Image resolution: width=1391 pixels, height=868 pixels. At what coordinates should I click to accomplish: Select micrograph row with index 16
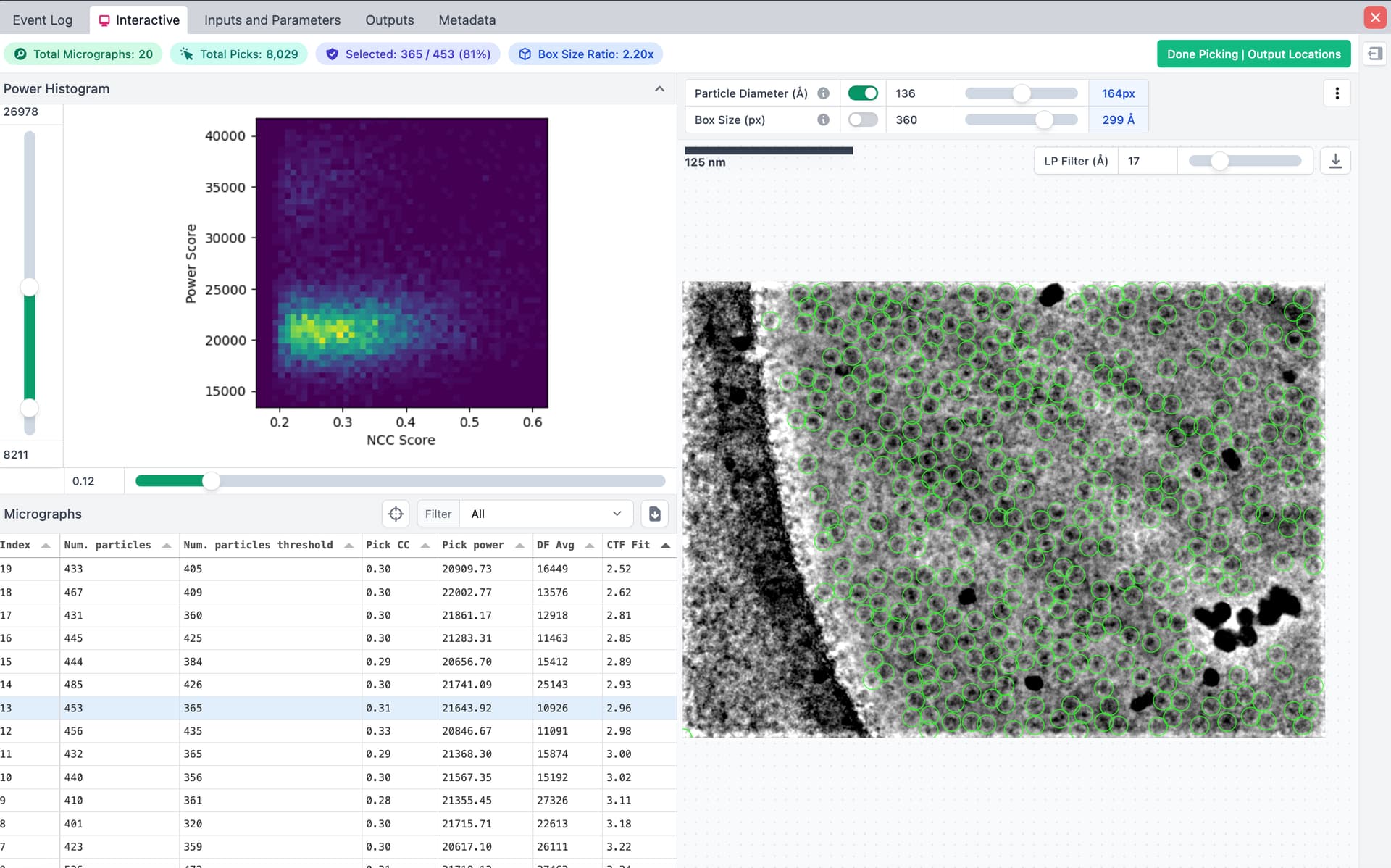pos(290,638)
